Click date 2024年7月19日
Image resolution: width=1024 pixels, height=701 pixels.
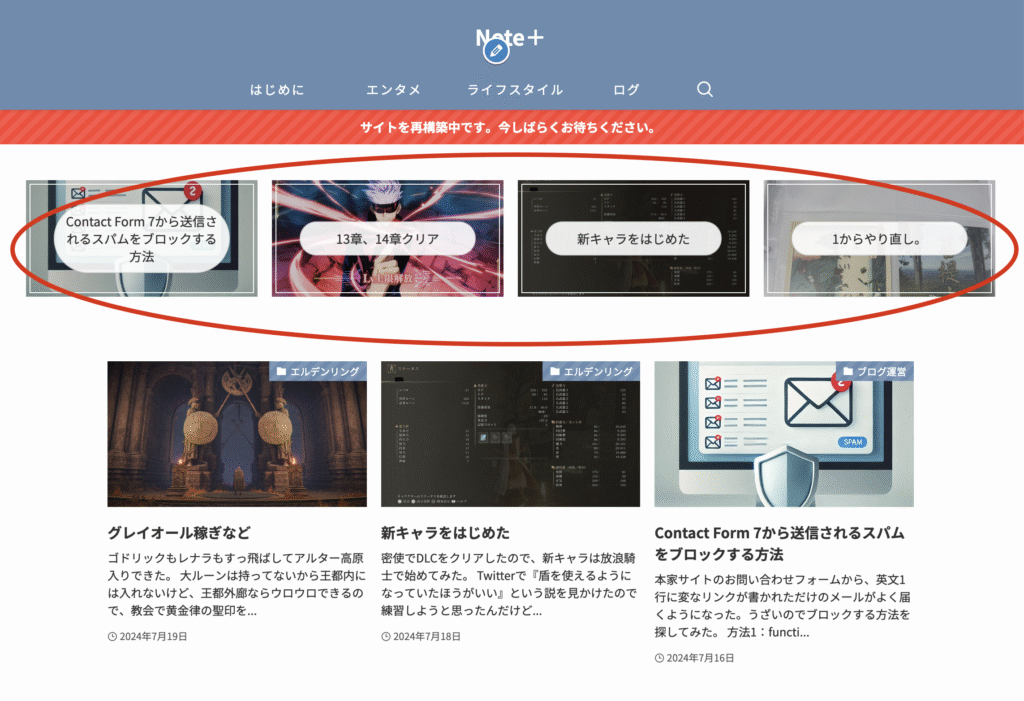[x=148, y=636]
